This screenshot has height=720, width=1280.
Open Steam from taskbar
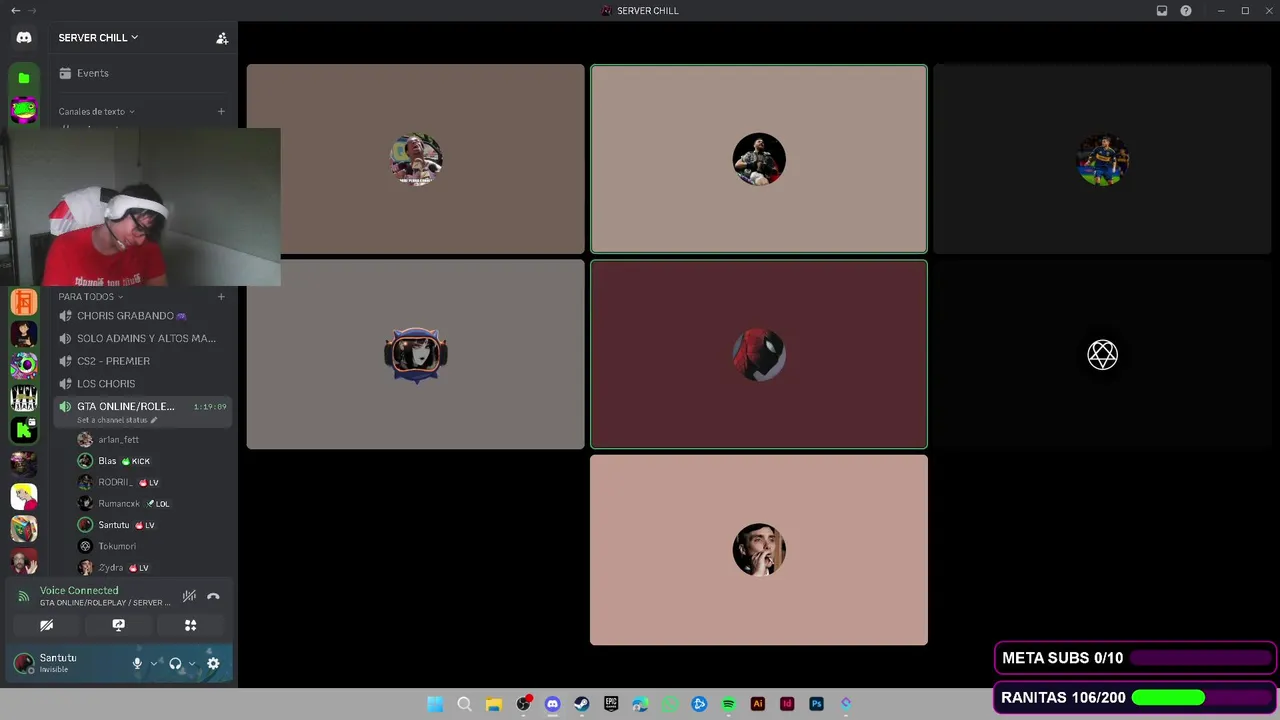coord(581,704)
